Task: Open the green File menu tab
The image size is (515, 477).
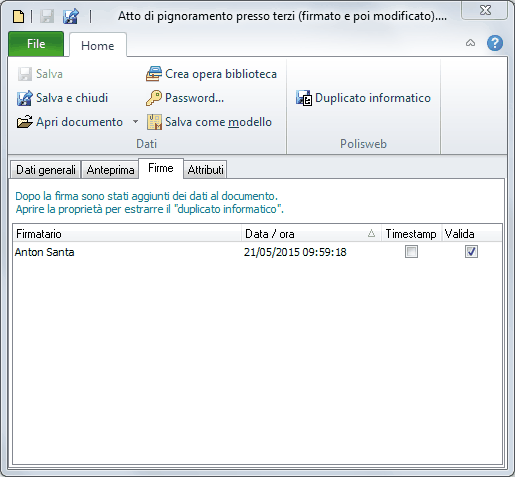Action: (36, 44)
